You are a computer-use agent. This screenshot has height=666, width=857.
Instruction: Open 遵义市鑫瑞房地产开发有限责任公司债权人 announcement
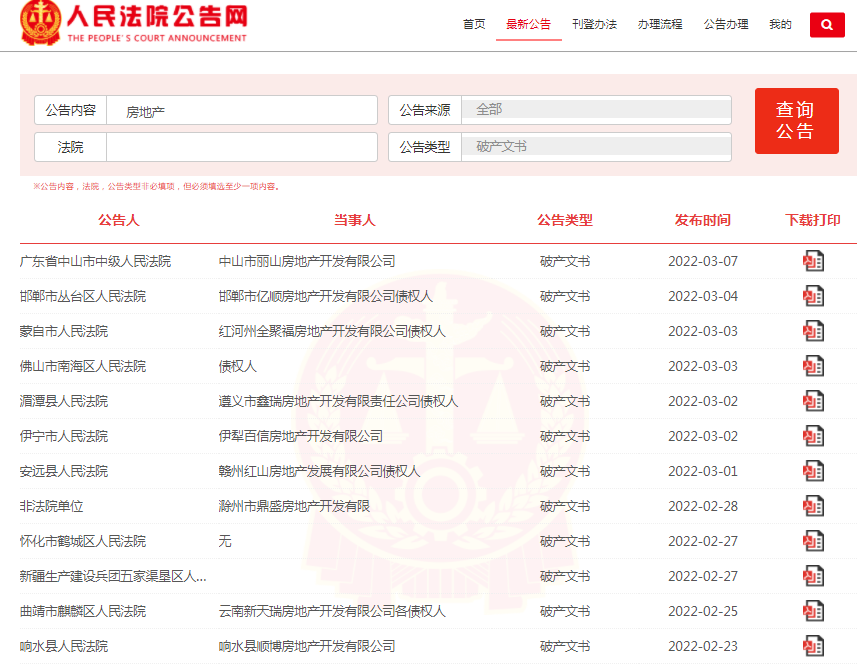[338, 401]
